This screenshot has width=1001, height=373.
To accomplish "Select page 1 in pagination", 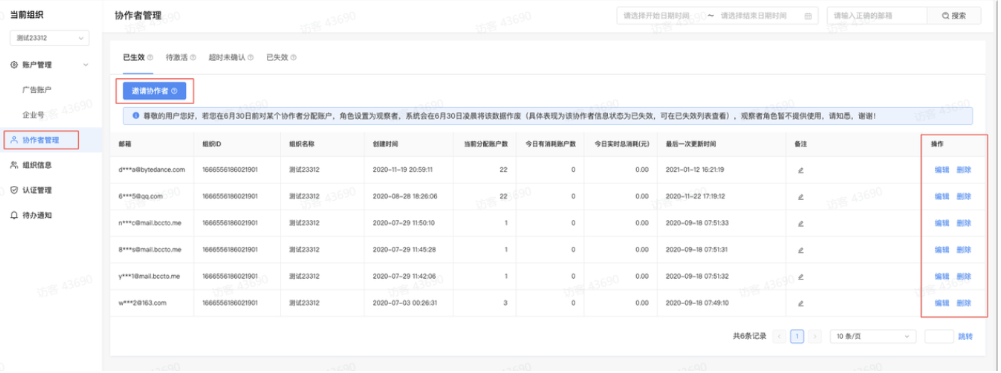I will coord(797,337).
